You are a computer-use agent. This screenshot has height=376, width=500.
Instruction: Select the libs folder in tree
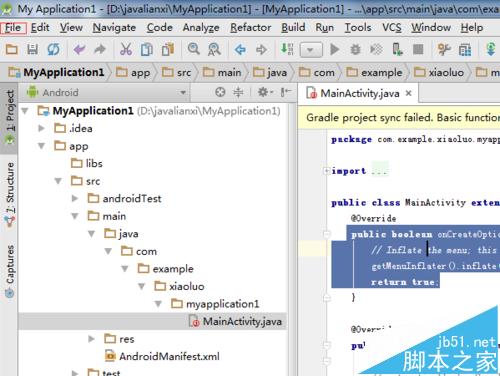click(87, 163)
